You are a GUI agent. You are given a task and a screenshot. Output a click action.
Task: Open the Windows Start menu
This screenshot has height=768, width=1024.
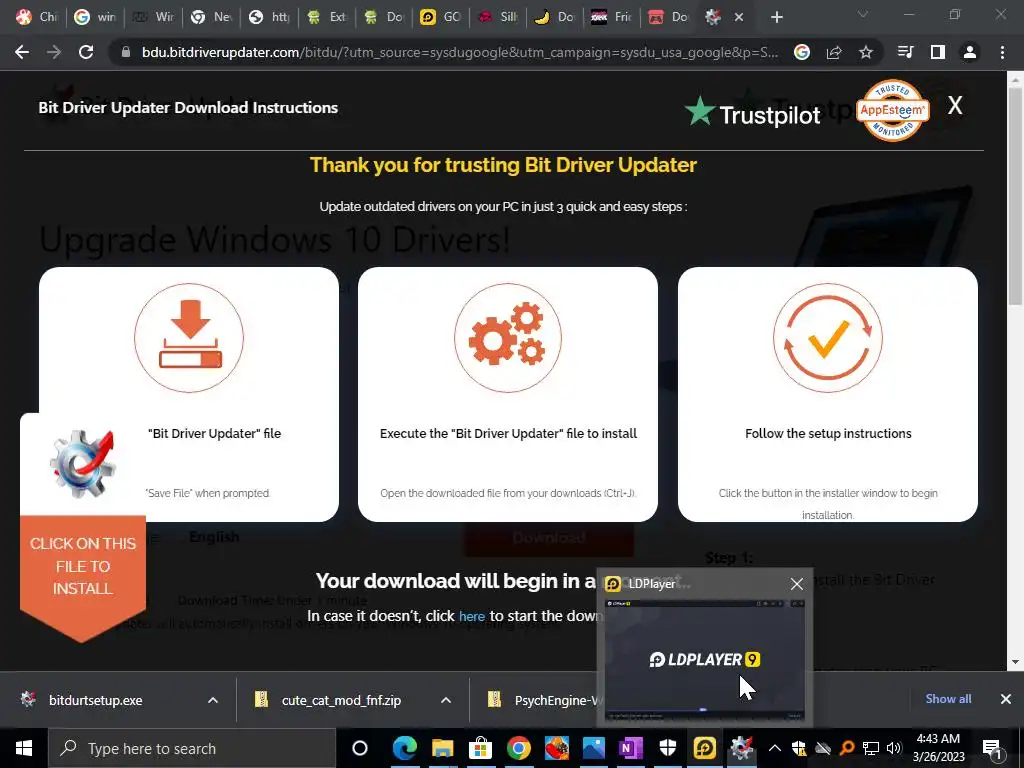(x=24, y=748)
